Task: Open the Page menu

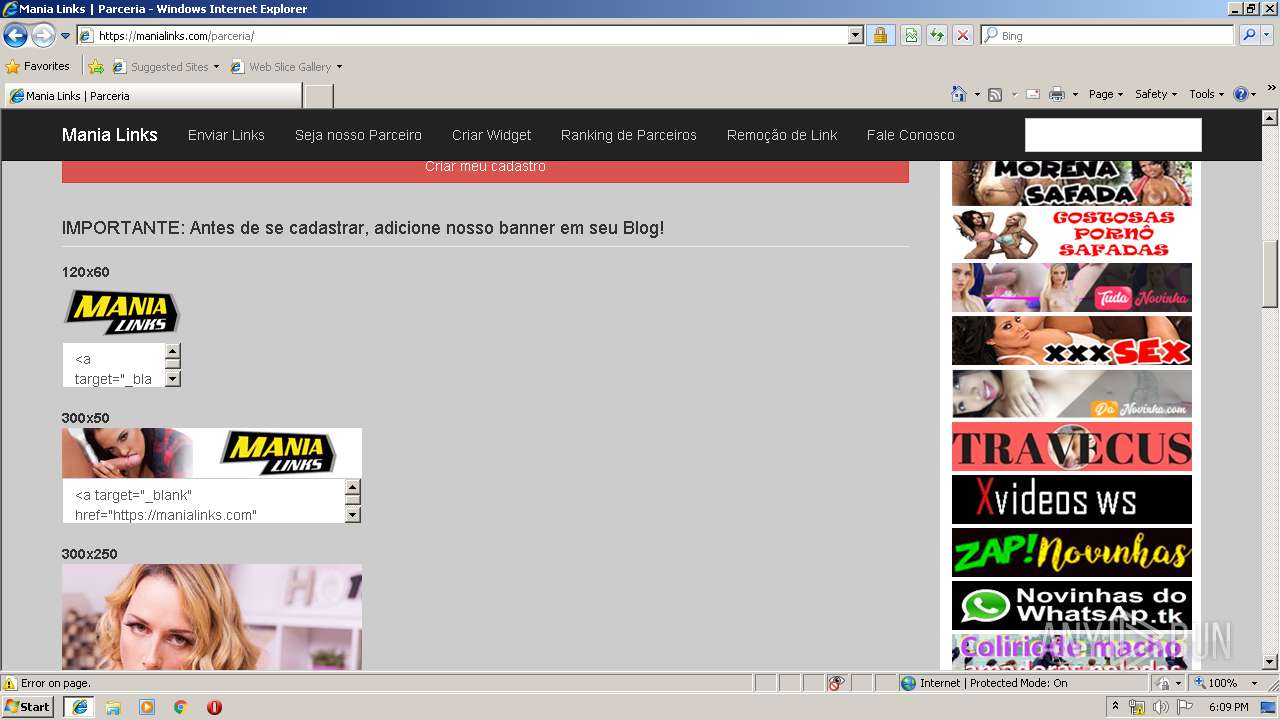Action: tap(1106, 94)
